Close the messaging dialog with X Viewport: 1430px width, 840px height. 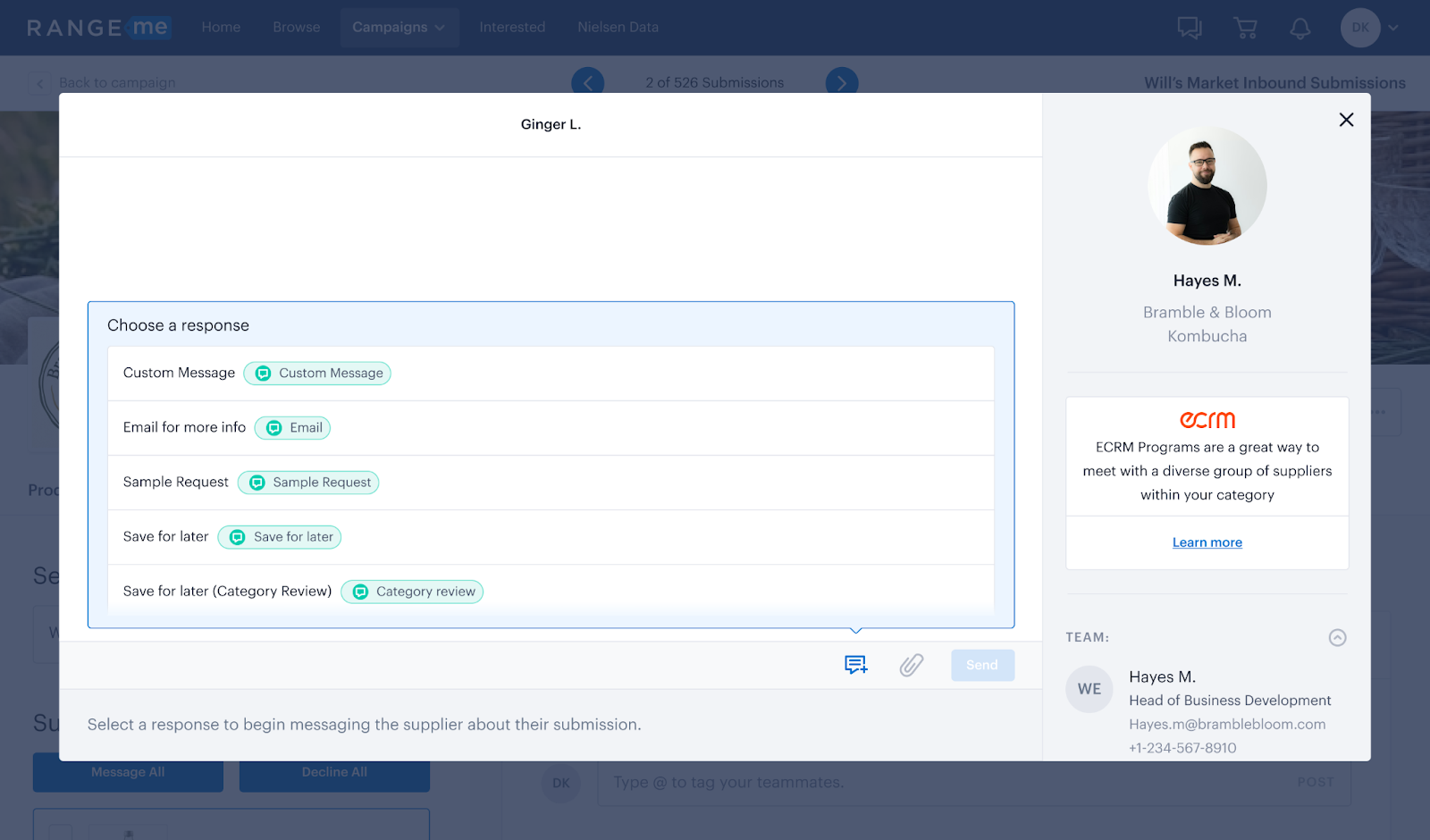pyautogui.click(x=1346, y=120)
